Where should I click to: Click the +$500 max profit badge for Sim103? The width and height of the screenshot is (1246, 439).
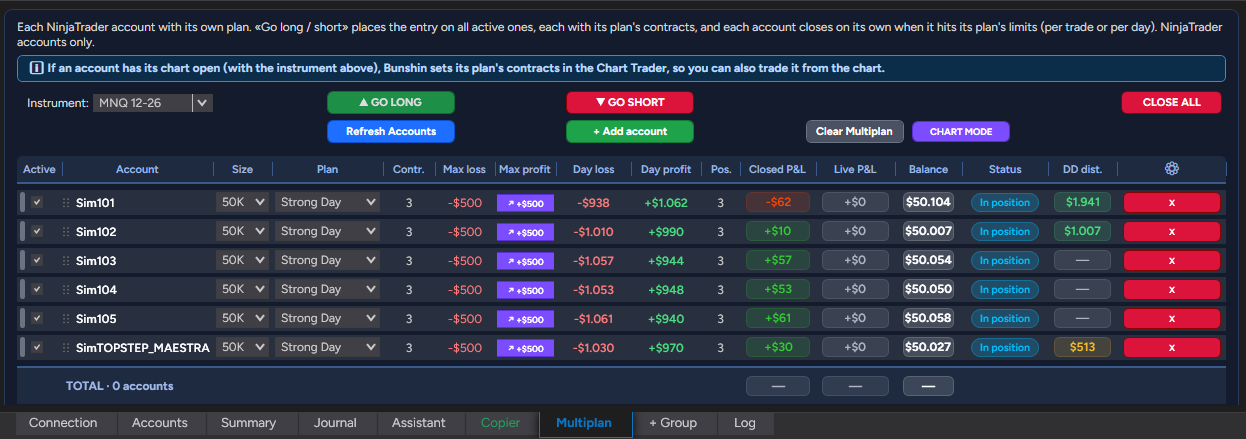tap(525, 261)
